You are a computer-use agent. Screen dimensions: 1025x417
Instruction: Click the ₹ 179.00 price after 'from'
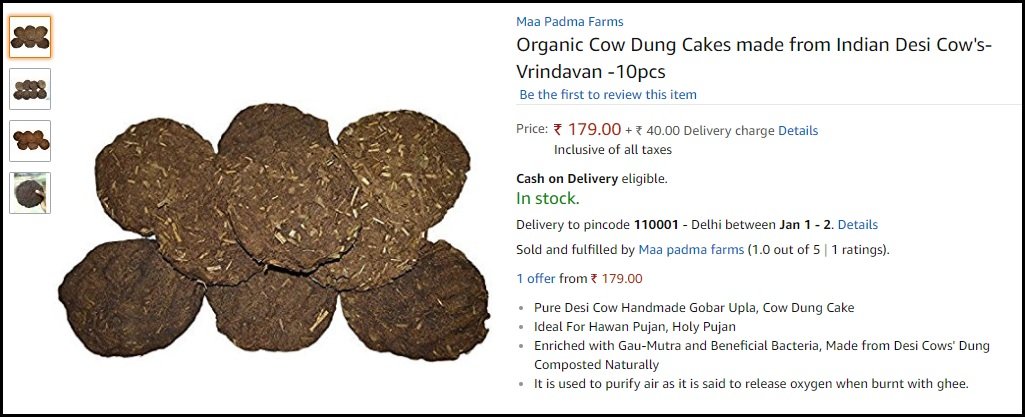click(x=616, y=278)
